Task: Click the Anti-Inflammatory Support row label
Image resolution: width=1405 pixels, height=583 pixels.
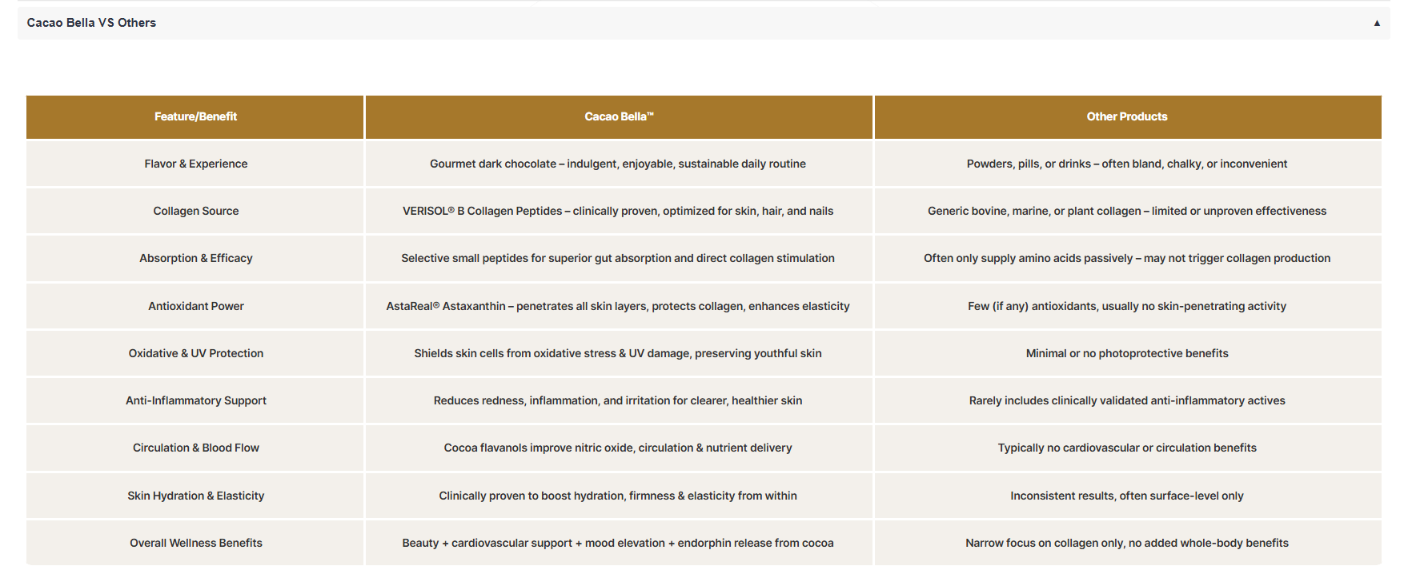Action: point(196,401)
